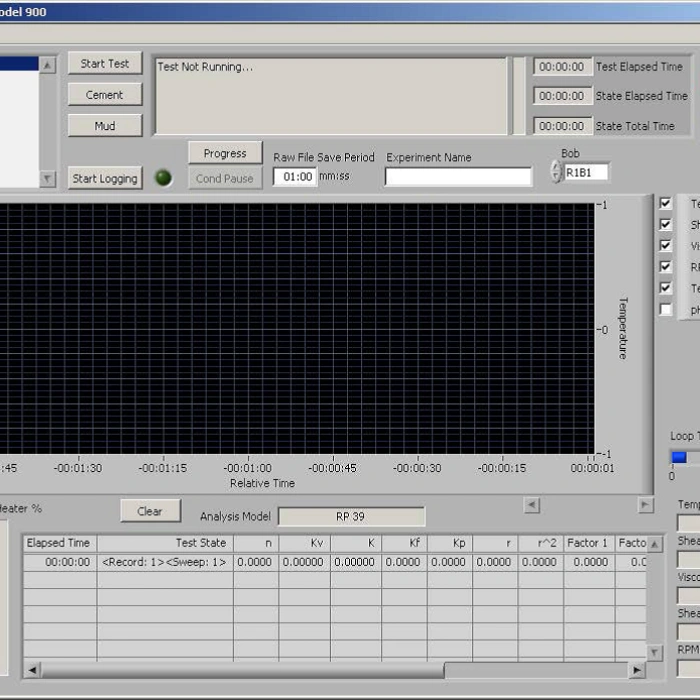Click the left arrow below the chart

click(532, 506)
